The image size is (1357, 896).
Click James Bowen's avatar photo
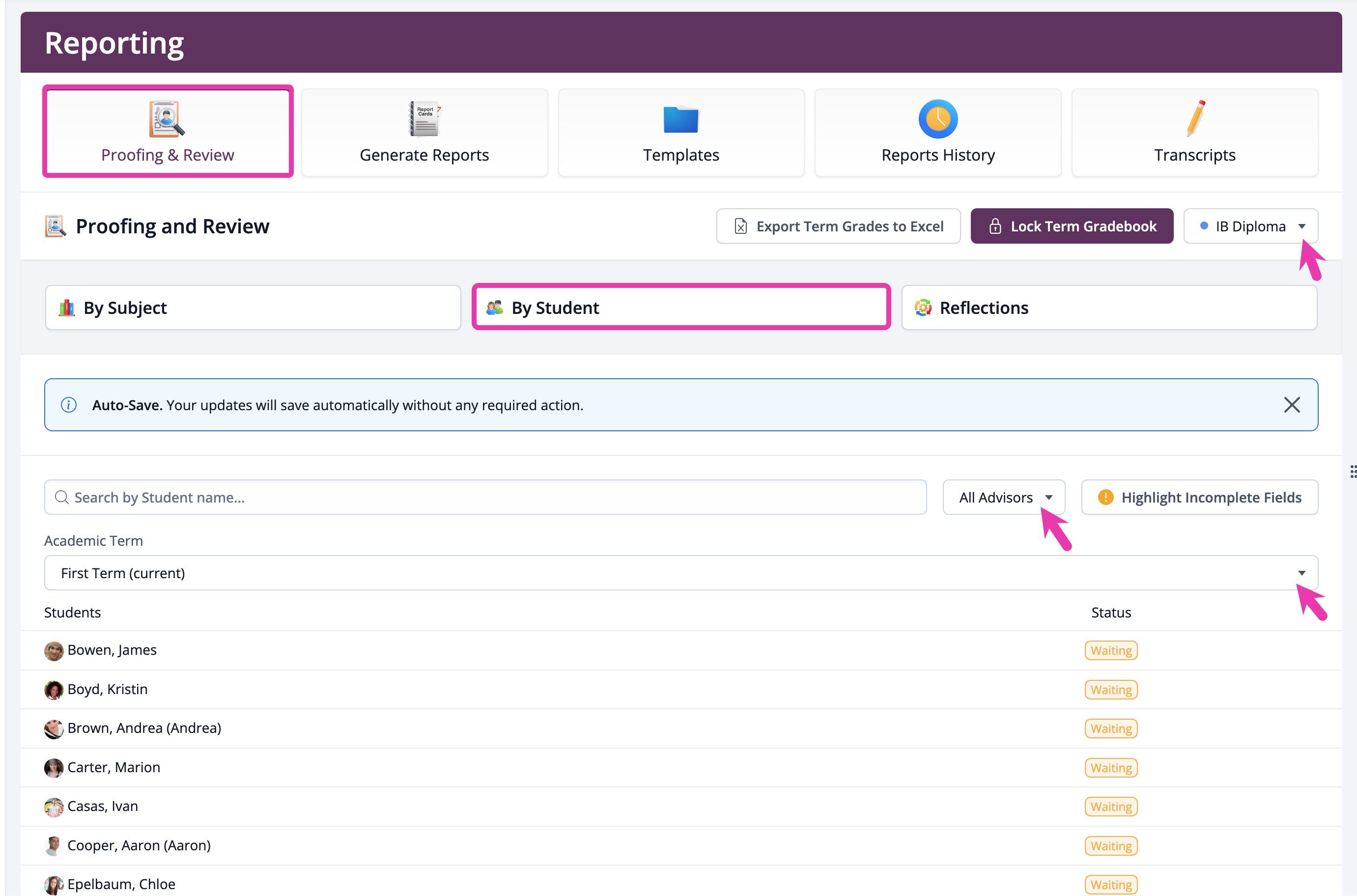(54, 650)
